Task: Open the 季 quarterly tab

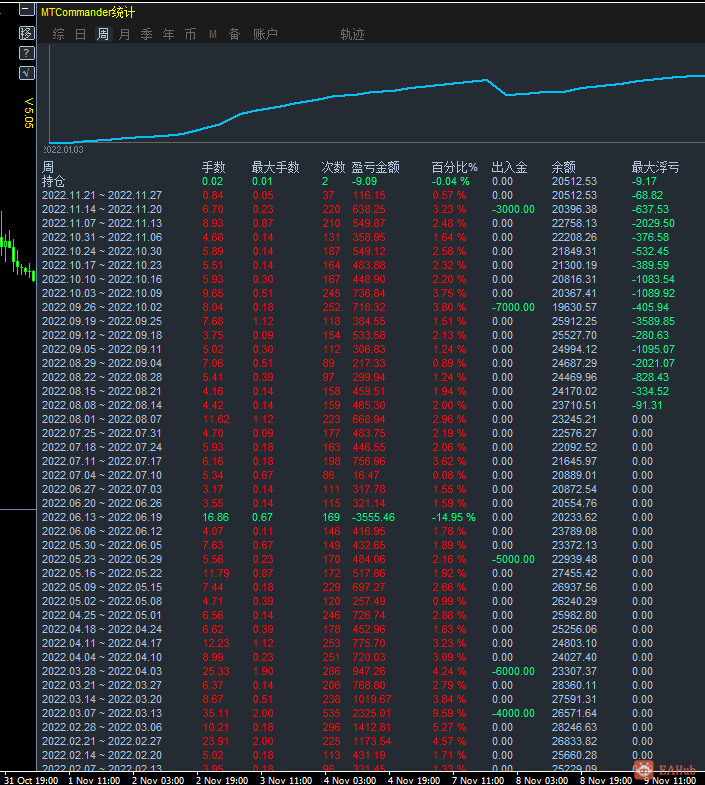Action: point(147,34)
